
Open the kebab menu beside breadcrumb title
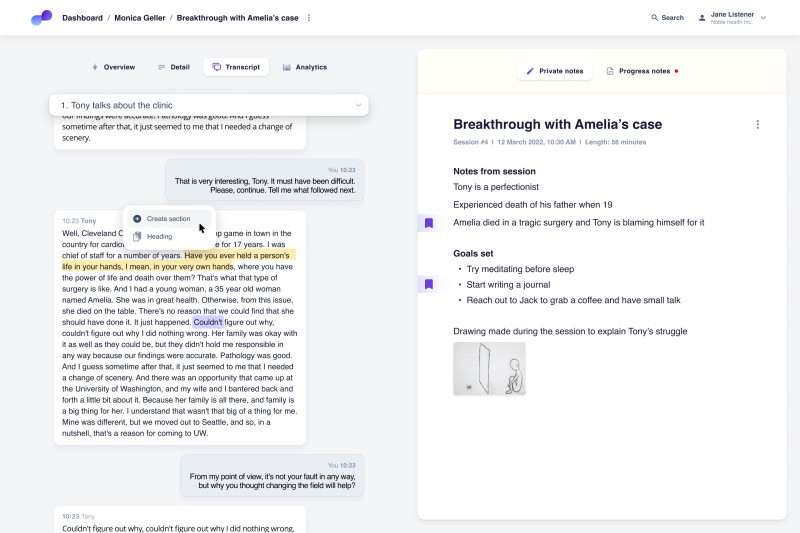click(309, 18)
